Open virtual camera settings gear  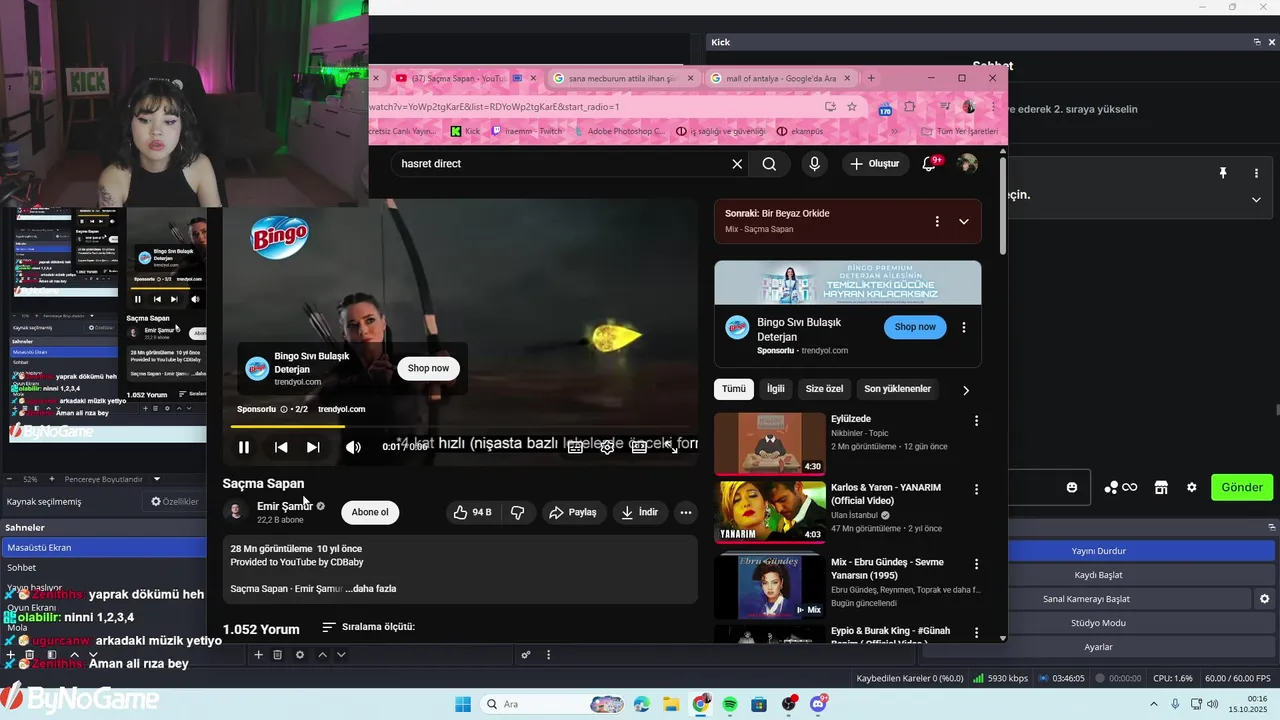coord(1264,599)
